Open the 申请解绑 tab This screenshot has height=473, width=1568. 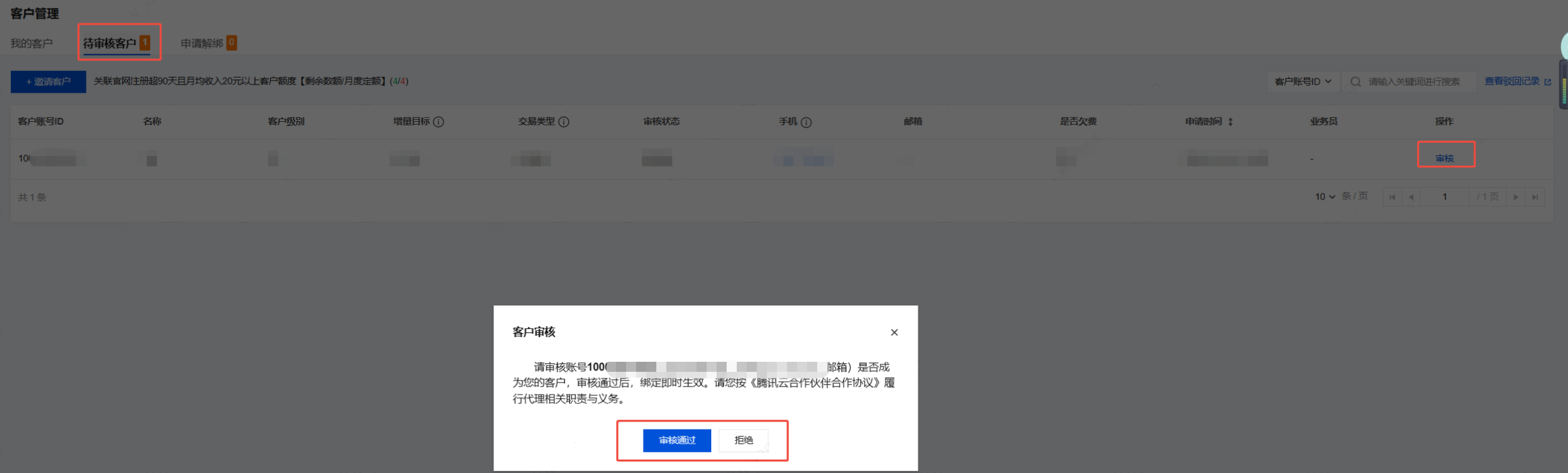coord(208,44)
